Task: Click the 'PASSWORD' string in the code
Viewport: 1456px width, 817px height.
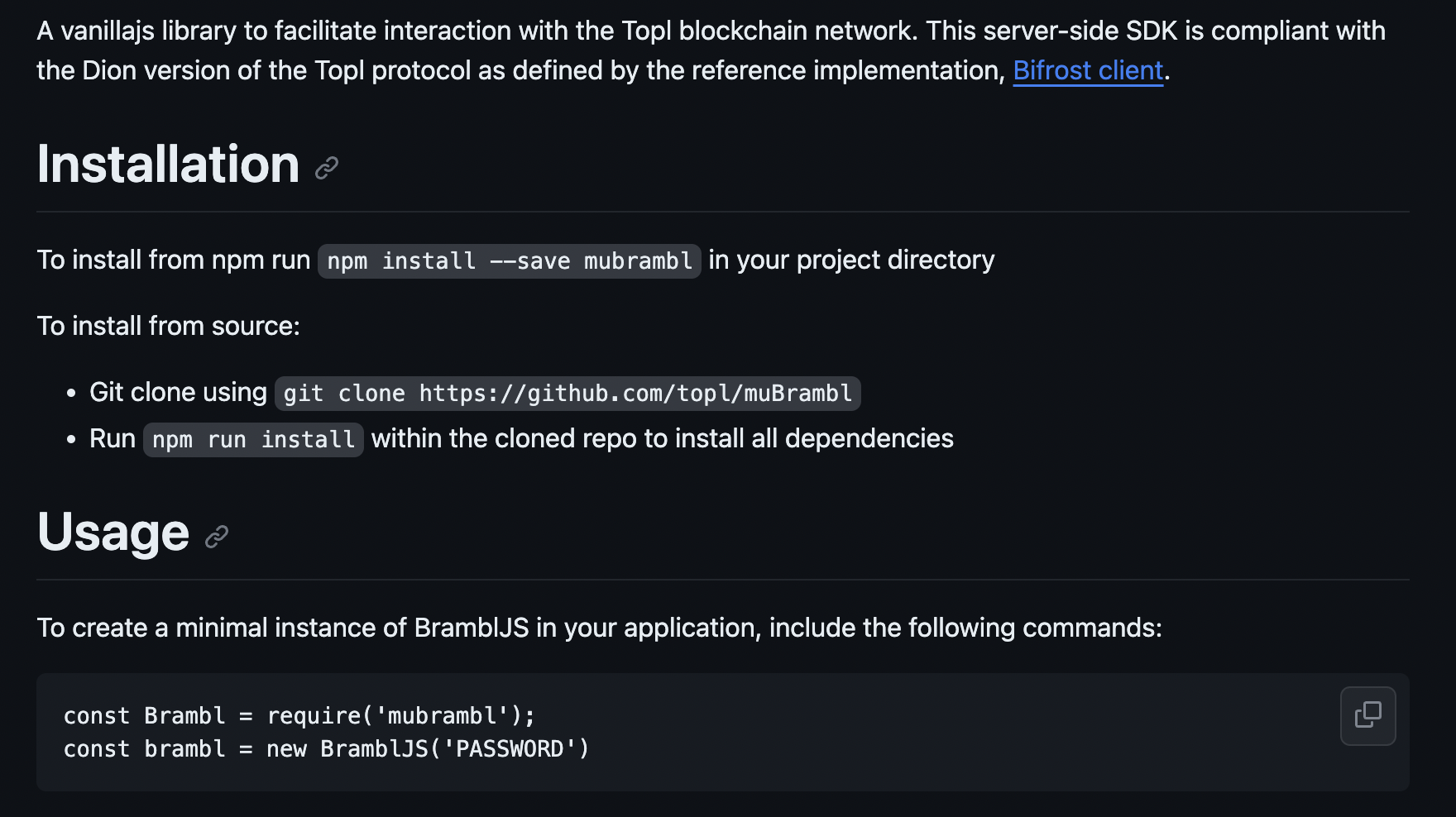Action: point(510,749)
